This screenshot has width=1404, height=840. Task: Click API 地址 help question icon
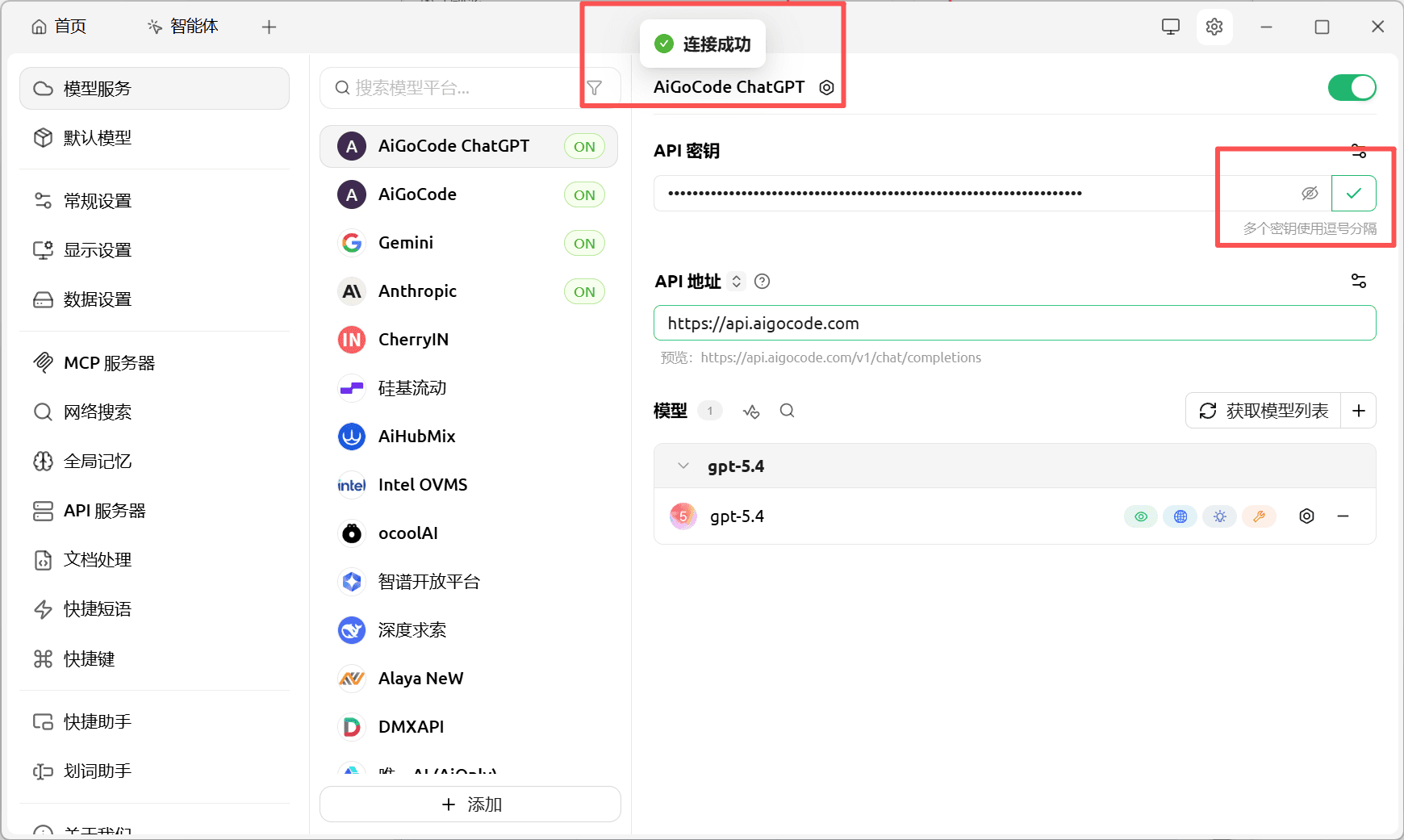pyautogui.click(x=762, y=282)
